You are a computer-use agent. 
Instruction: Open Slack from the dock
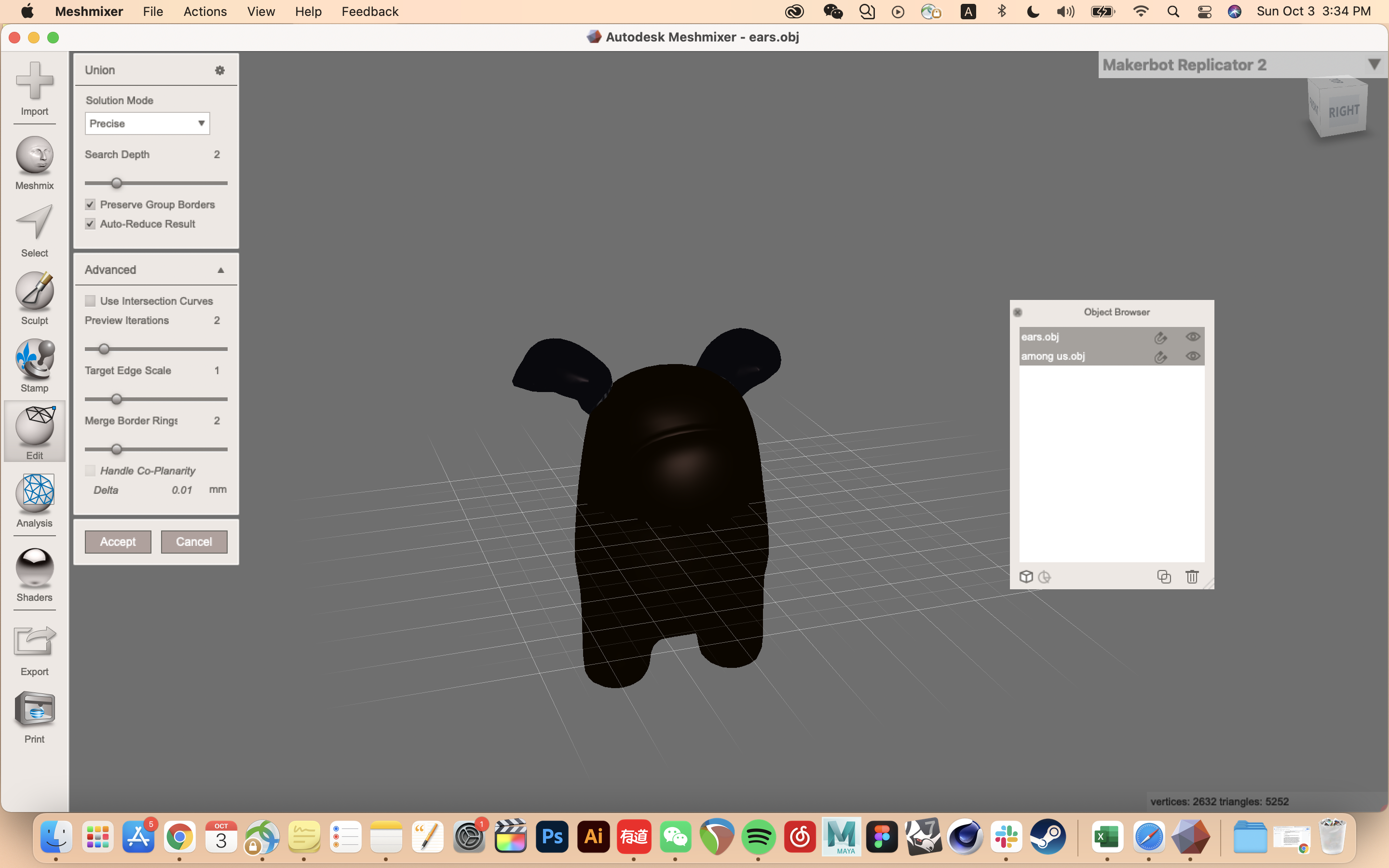click(1007, 837)
